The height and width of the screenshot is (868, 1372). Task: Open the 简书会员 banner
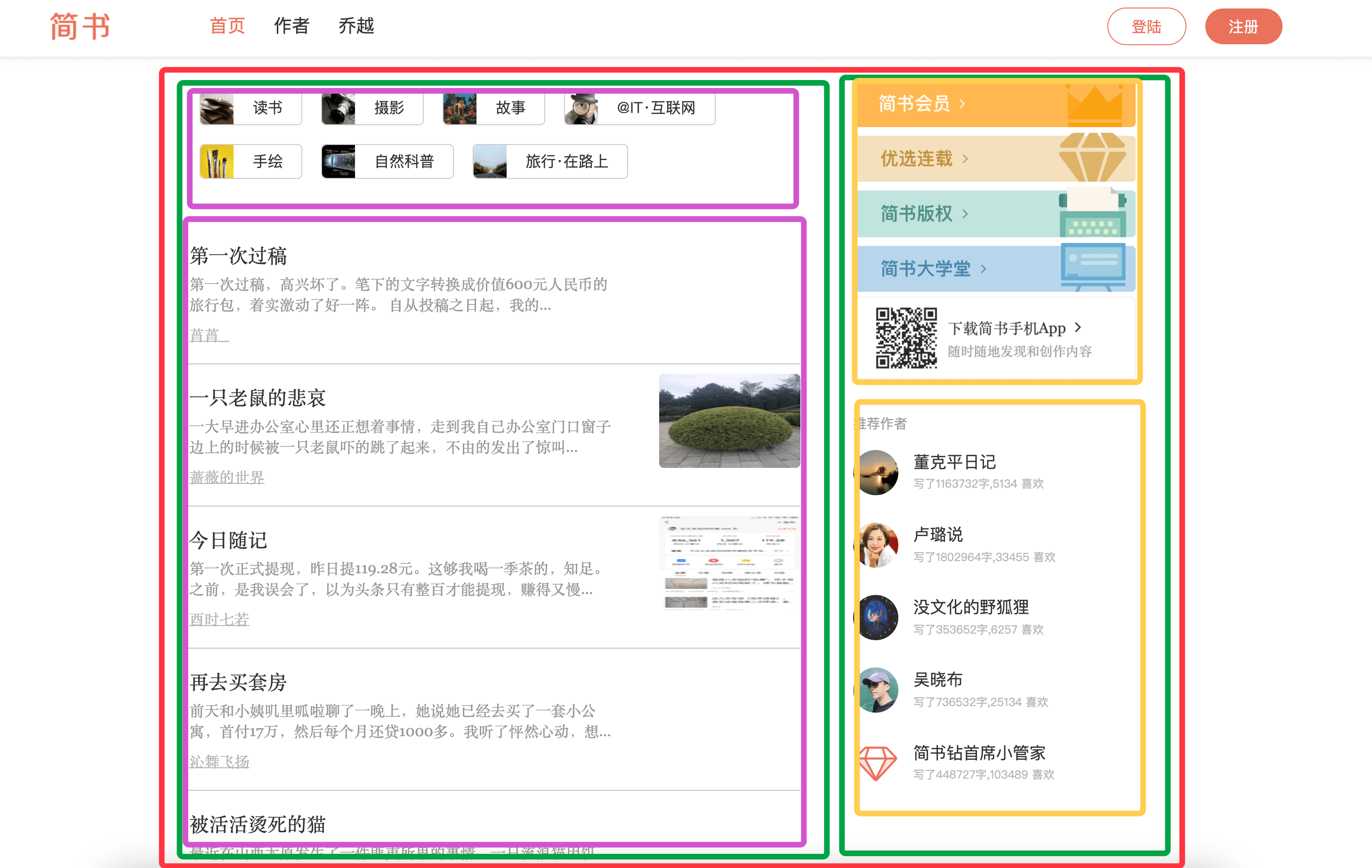pos(996,104)
